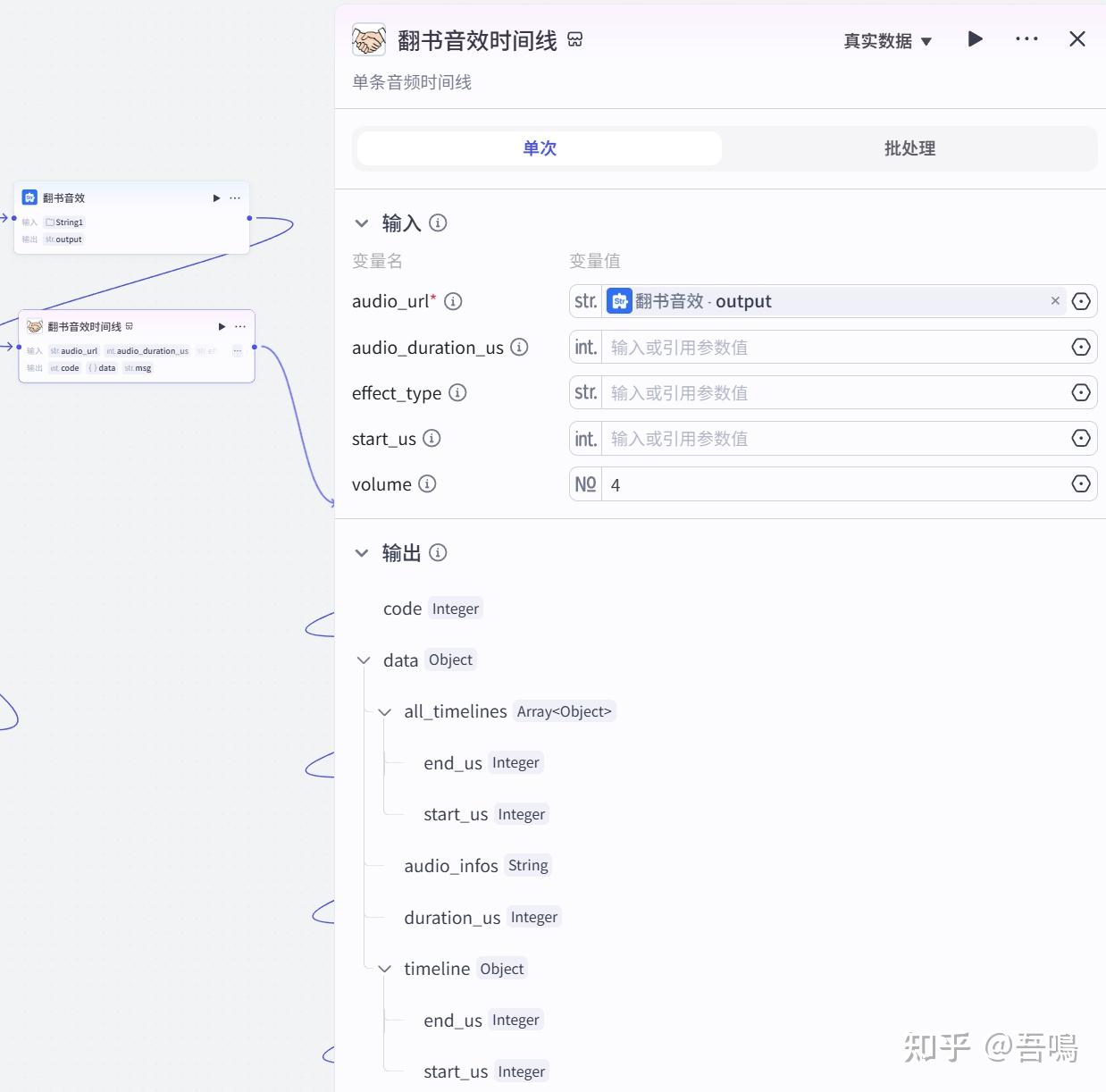Show info for start_us input parameter

(432, 438)
